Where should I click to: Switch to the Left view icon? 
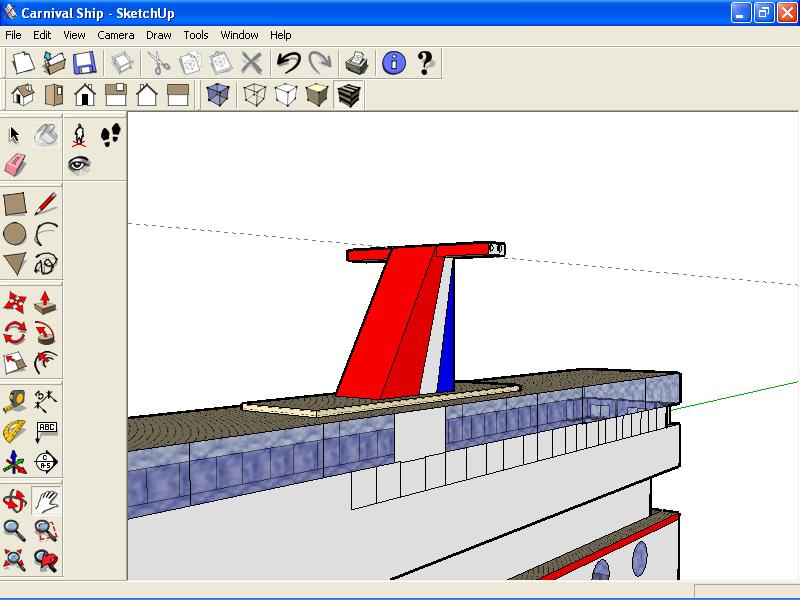[x=178, y=95]
